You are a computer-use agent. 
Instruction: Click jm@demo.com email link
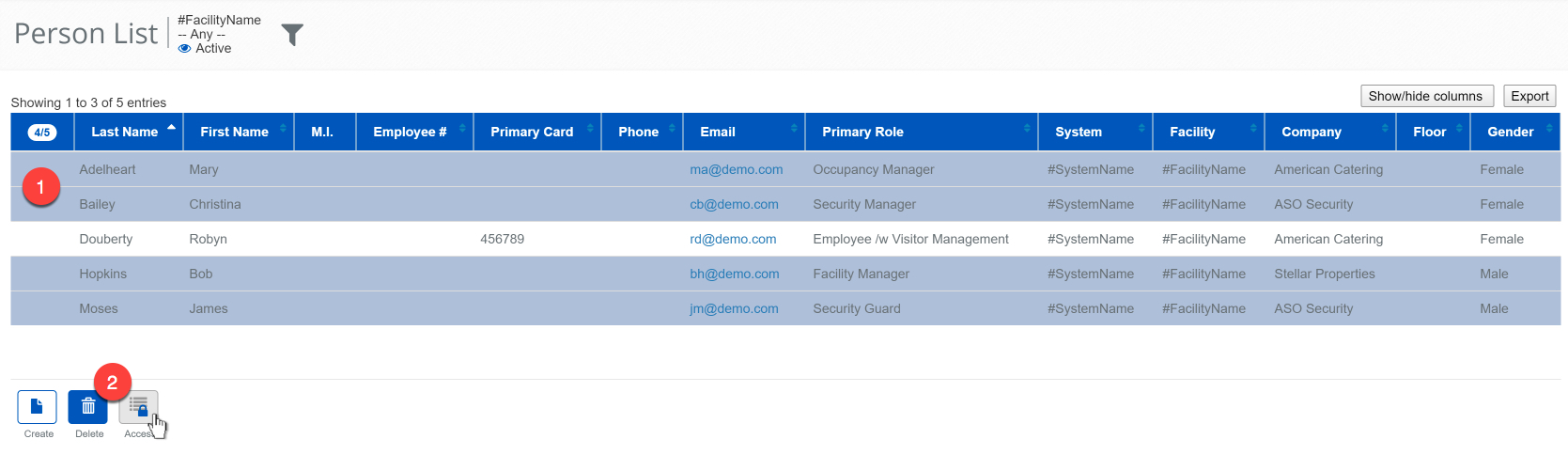[734, 309]
